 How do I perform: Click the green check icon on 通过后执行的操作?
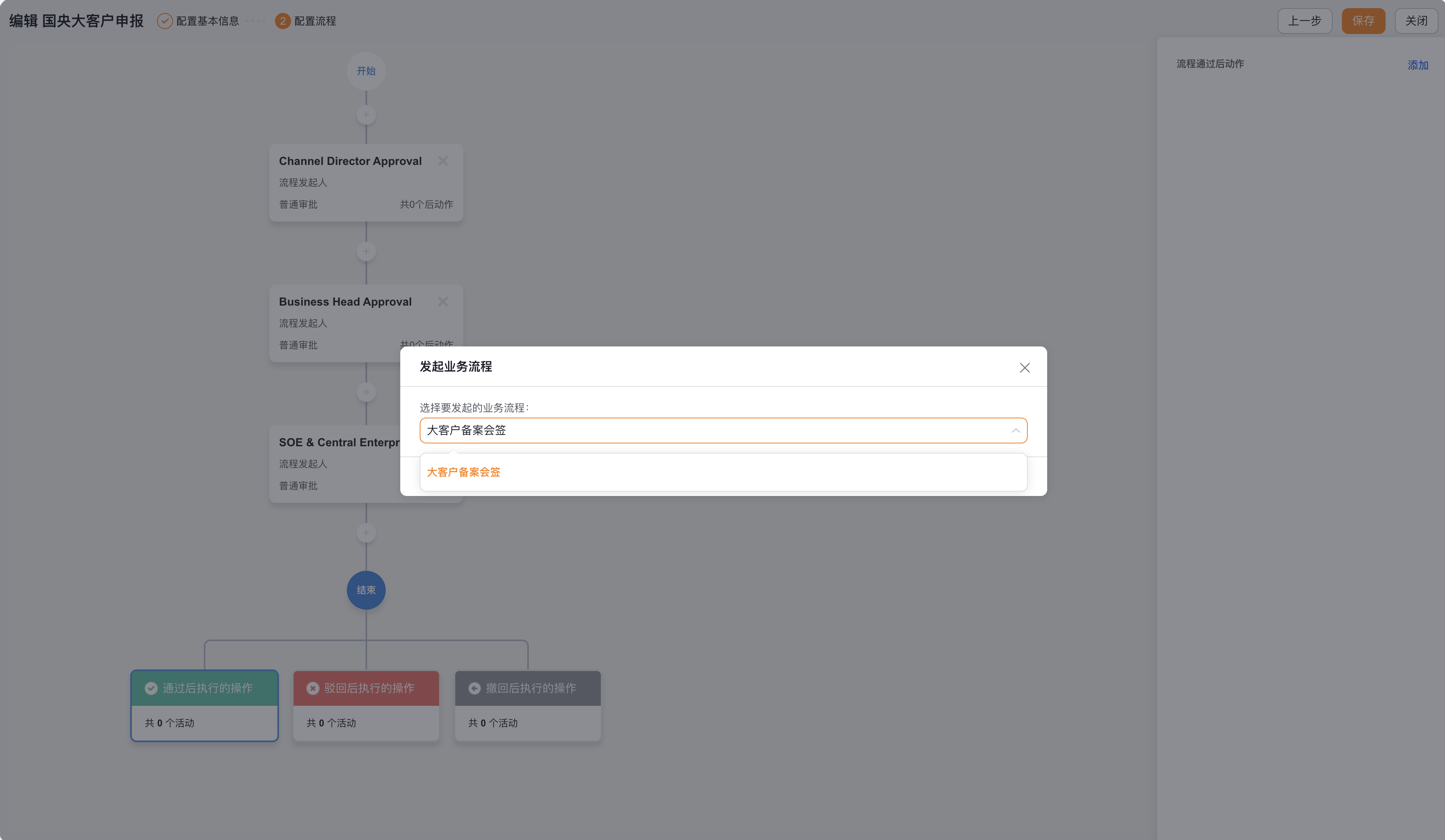151,688
